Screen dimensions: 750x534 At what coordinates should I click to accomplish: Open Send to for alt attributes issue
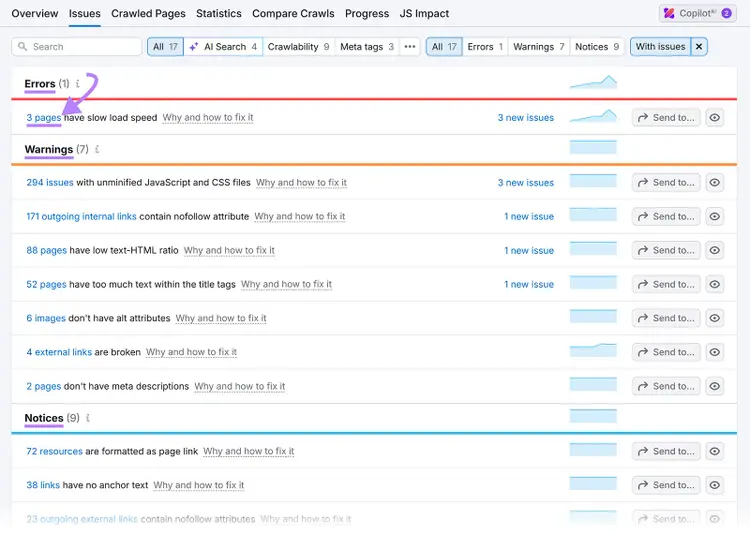coord(666,318)
